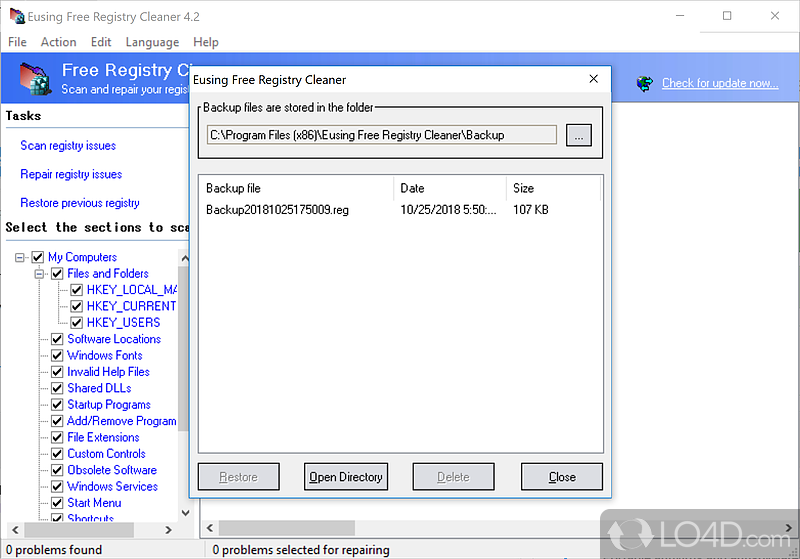Uncheck the Shared DLLs checkbox
The height and width of the screenshot is (559, 800).
coord(57,388)
